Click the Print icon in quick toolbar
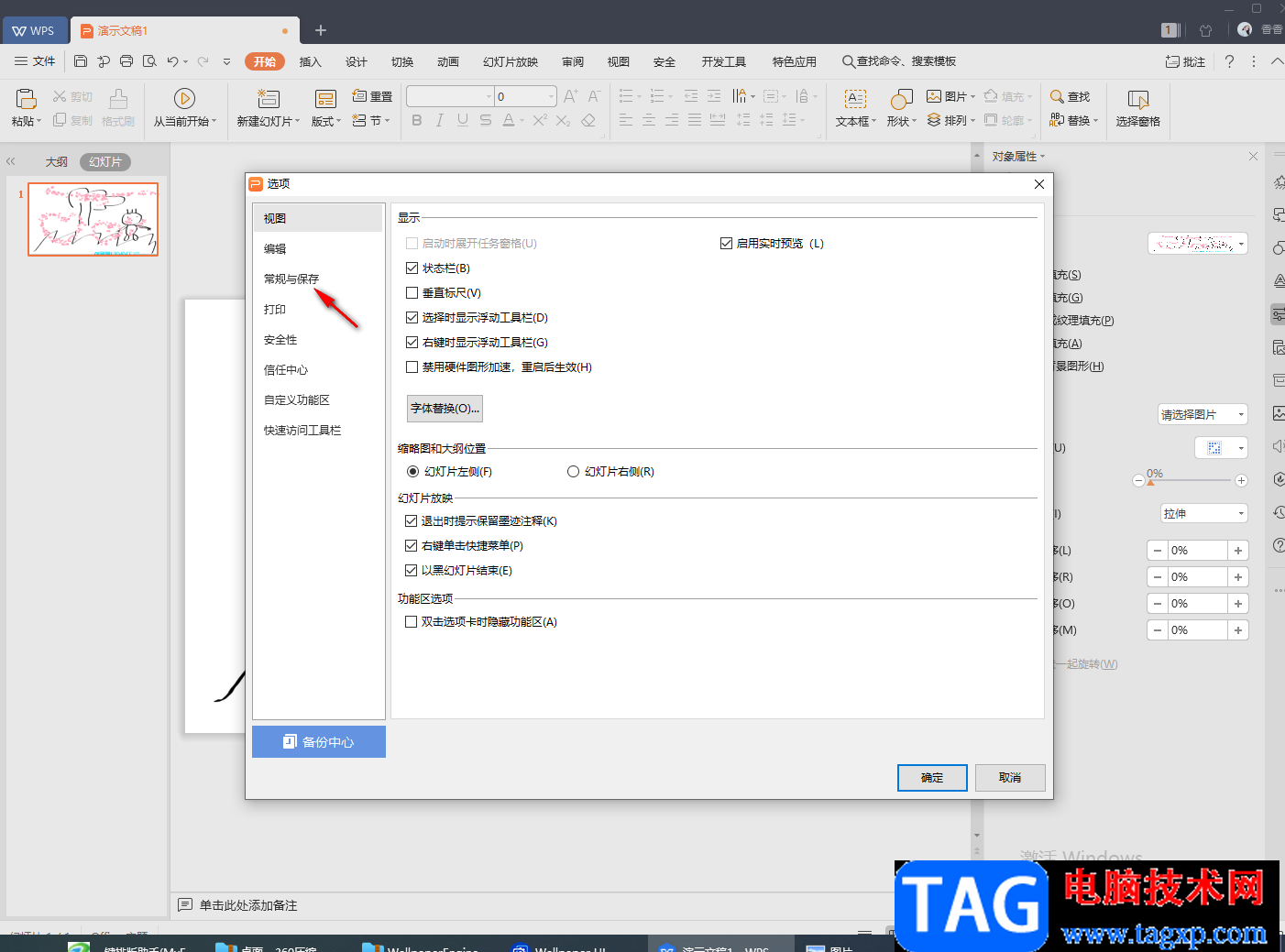The width and height of the screenshot is (1285, 952). point(126,61)
